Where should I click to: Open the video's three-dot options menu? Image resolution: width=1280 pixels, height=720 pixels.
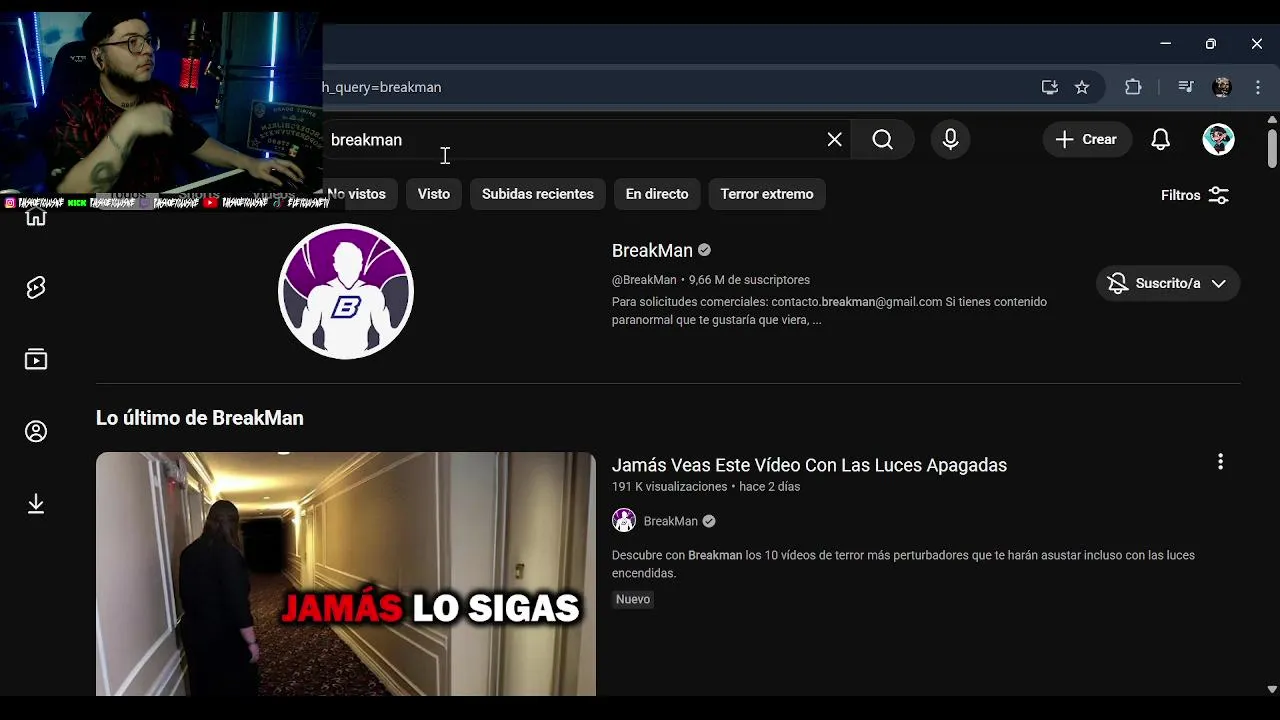(1220, 462)
